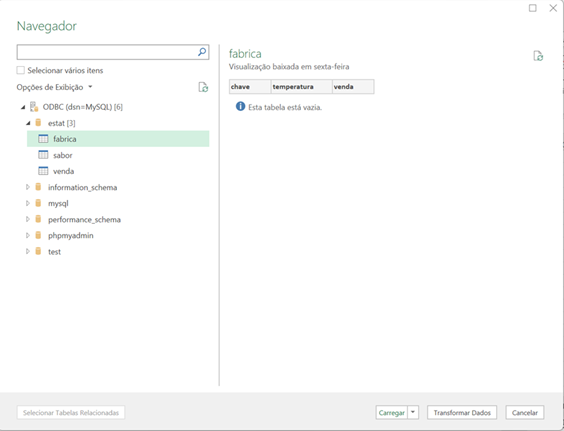The image size is (564, 431).
Task: Click the mysql database icon
Action: pos(38,203)
